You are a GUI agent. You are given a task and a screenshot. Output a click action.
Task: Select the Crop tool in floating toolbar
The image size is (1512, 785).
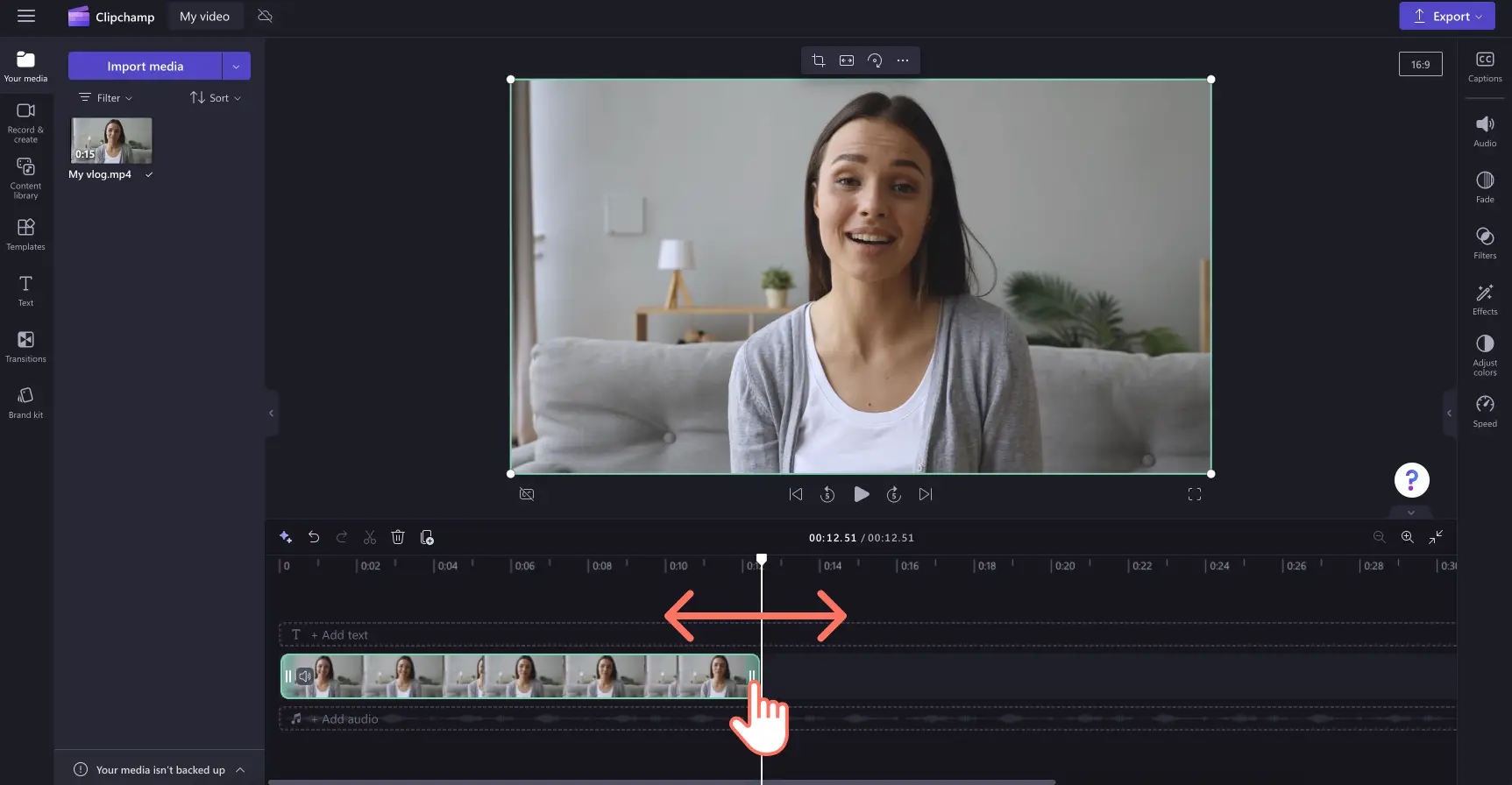tap(819, 60)
